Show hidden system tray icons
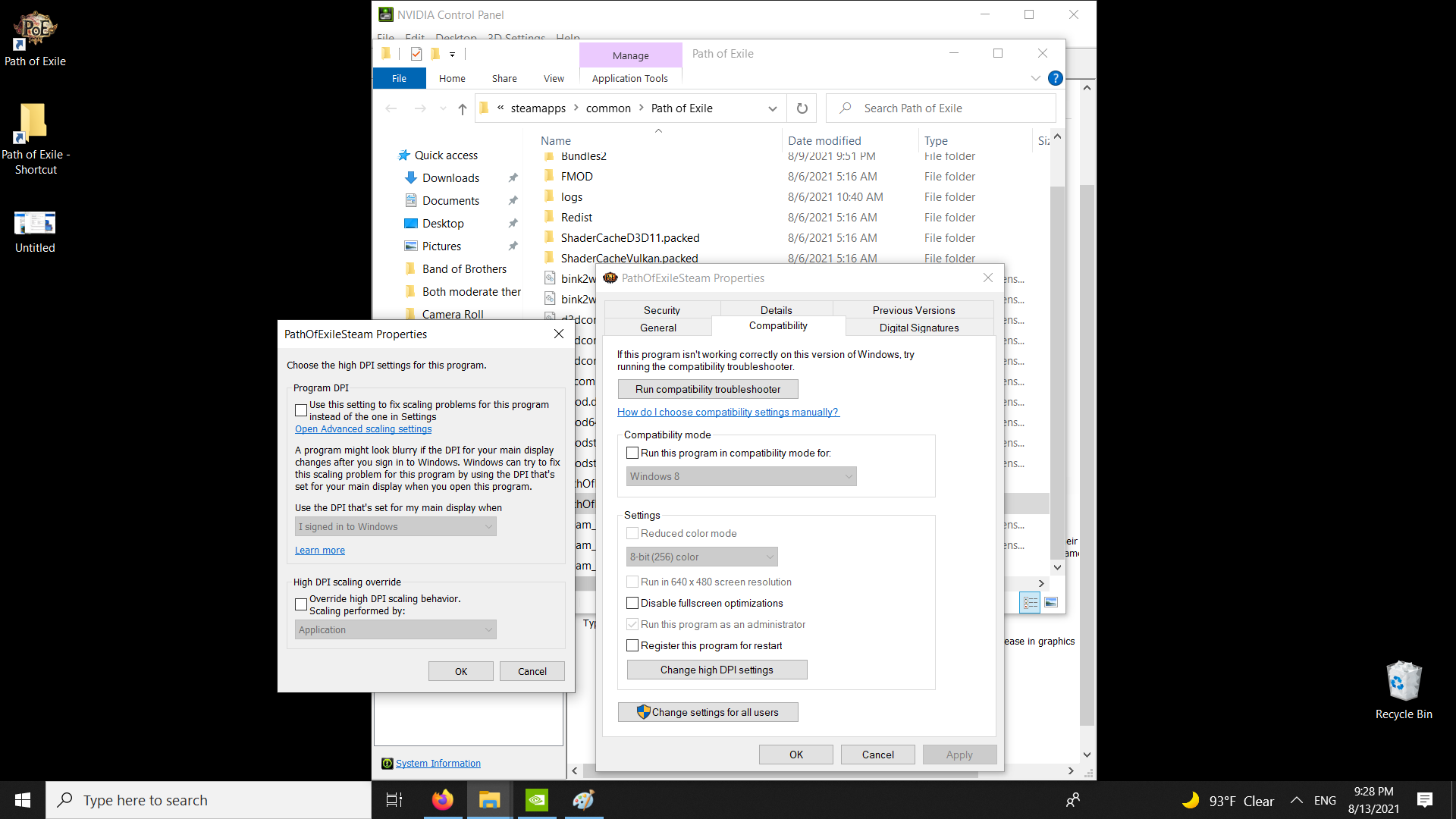This screenshot has width=1456, height=819. click(x=1297, y=800)
